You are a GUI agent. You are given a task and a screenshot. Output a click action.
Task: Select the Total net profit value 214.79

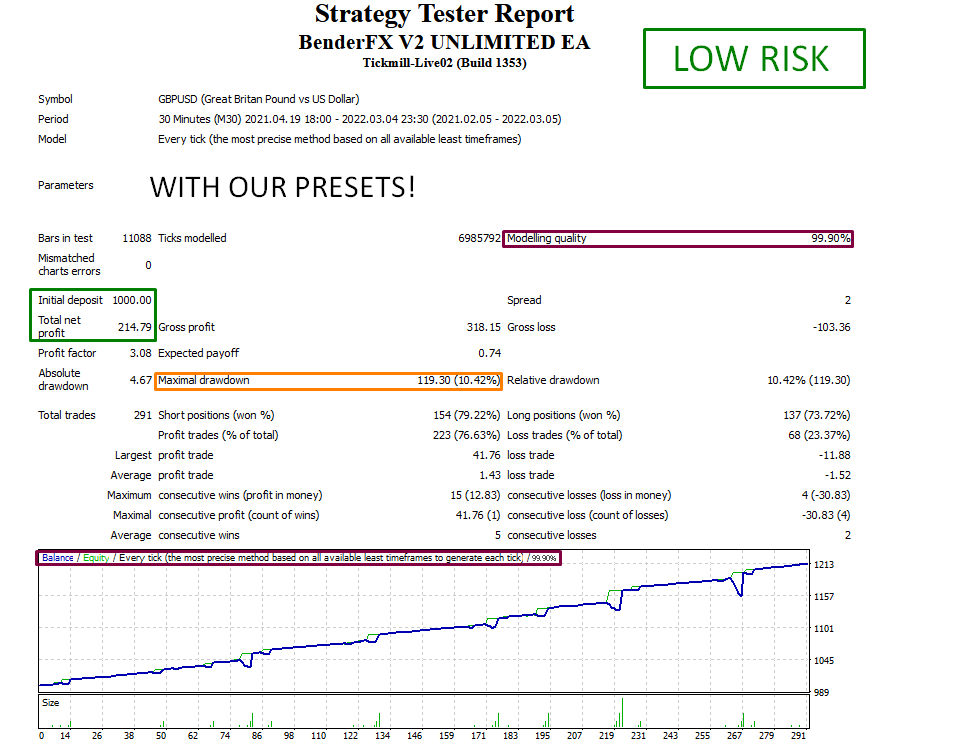click(135, 327)
